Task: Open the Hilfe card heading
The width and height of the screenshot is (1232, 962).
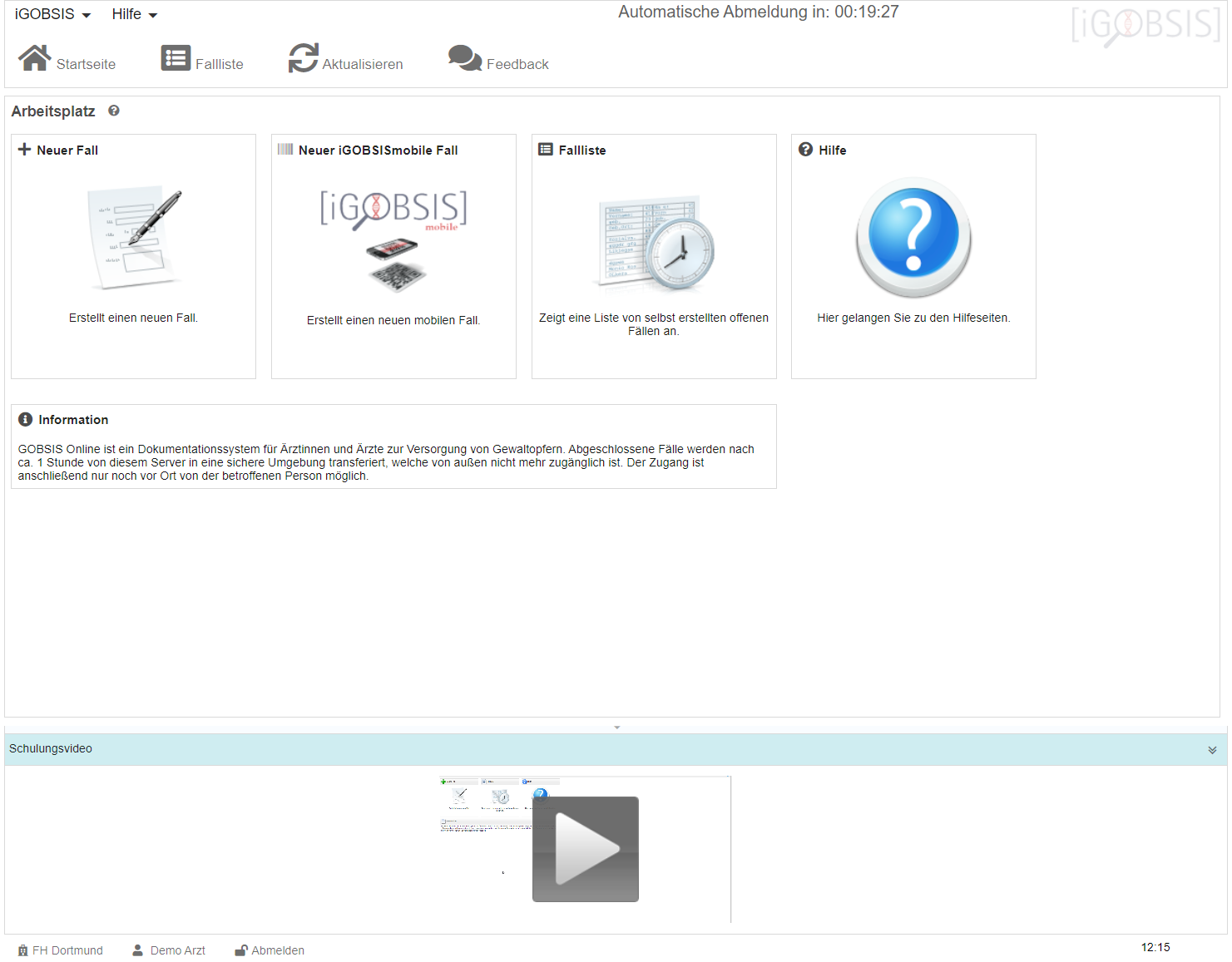Action: 833,150
